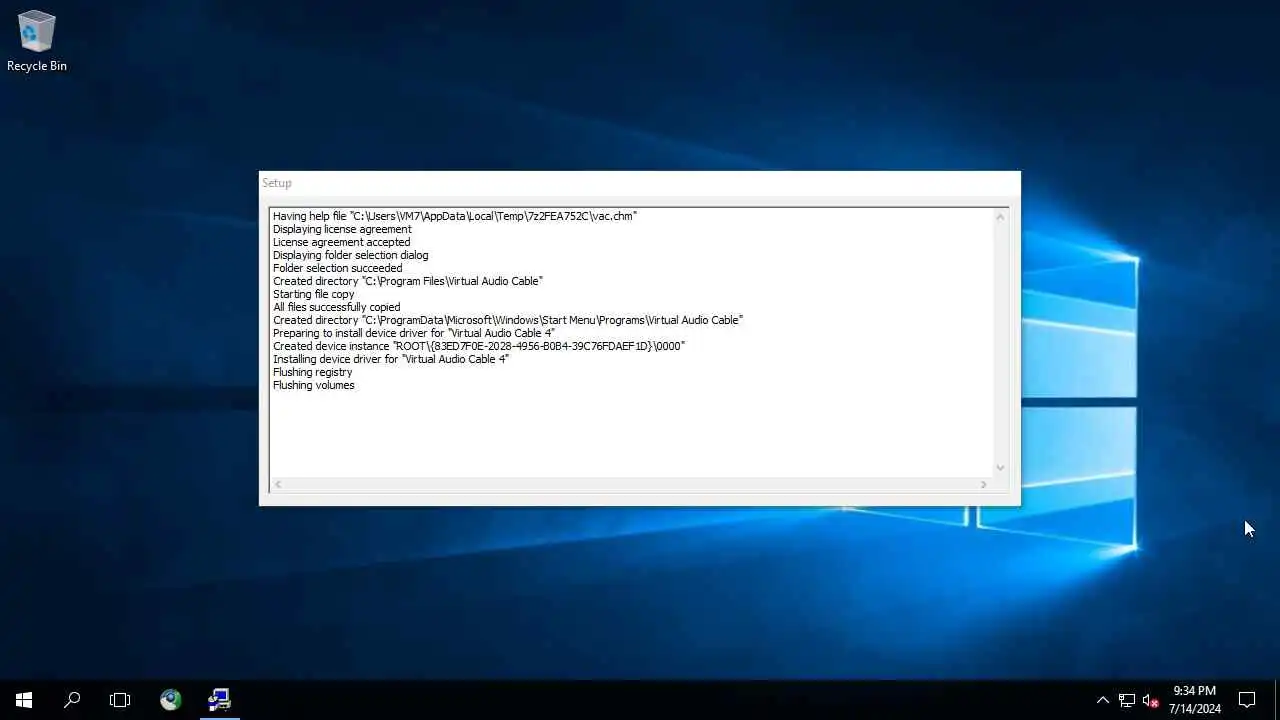Open network status tray icon

(1127, 700)
